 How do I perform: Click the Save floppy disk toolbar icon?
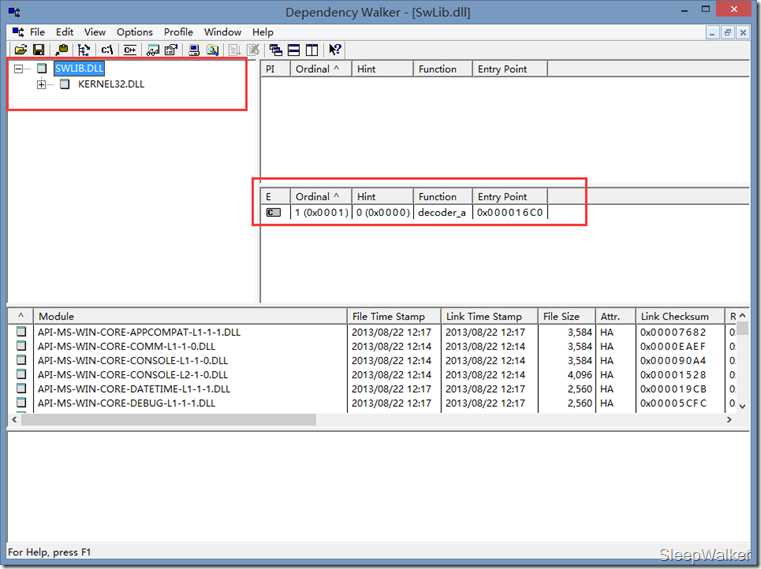(39, 50)
